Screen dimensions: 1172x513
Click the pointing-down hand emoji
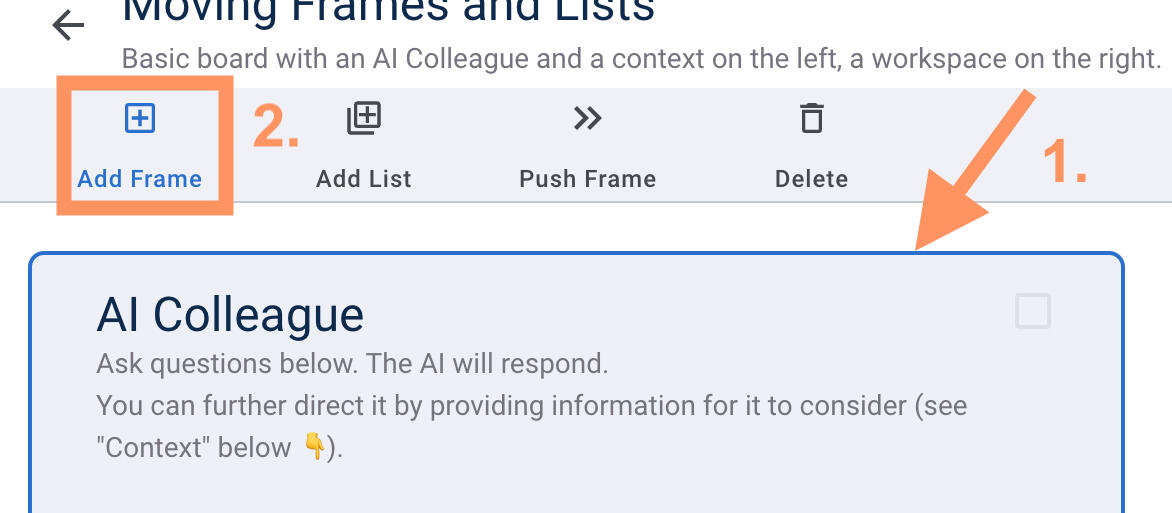[x=315, y=447]
